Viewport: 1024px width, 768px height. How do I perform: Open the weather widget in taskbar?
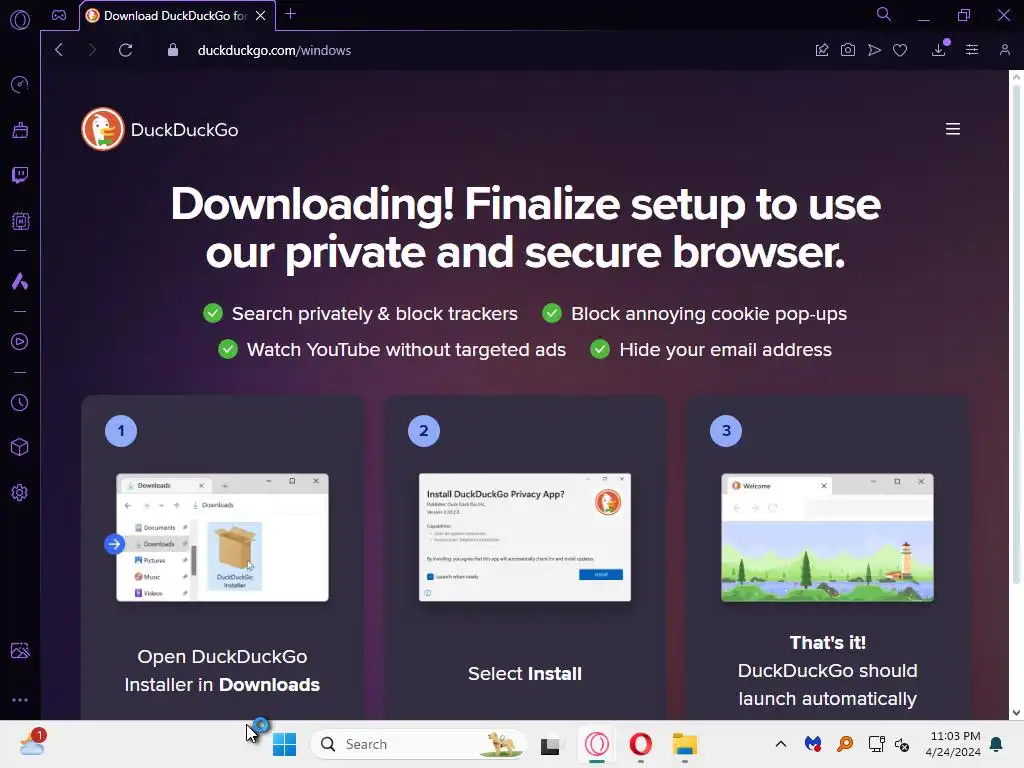tap(32, 743)
